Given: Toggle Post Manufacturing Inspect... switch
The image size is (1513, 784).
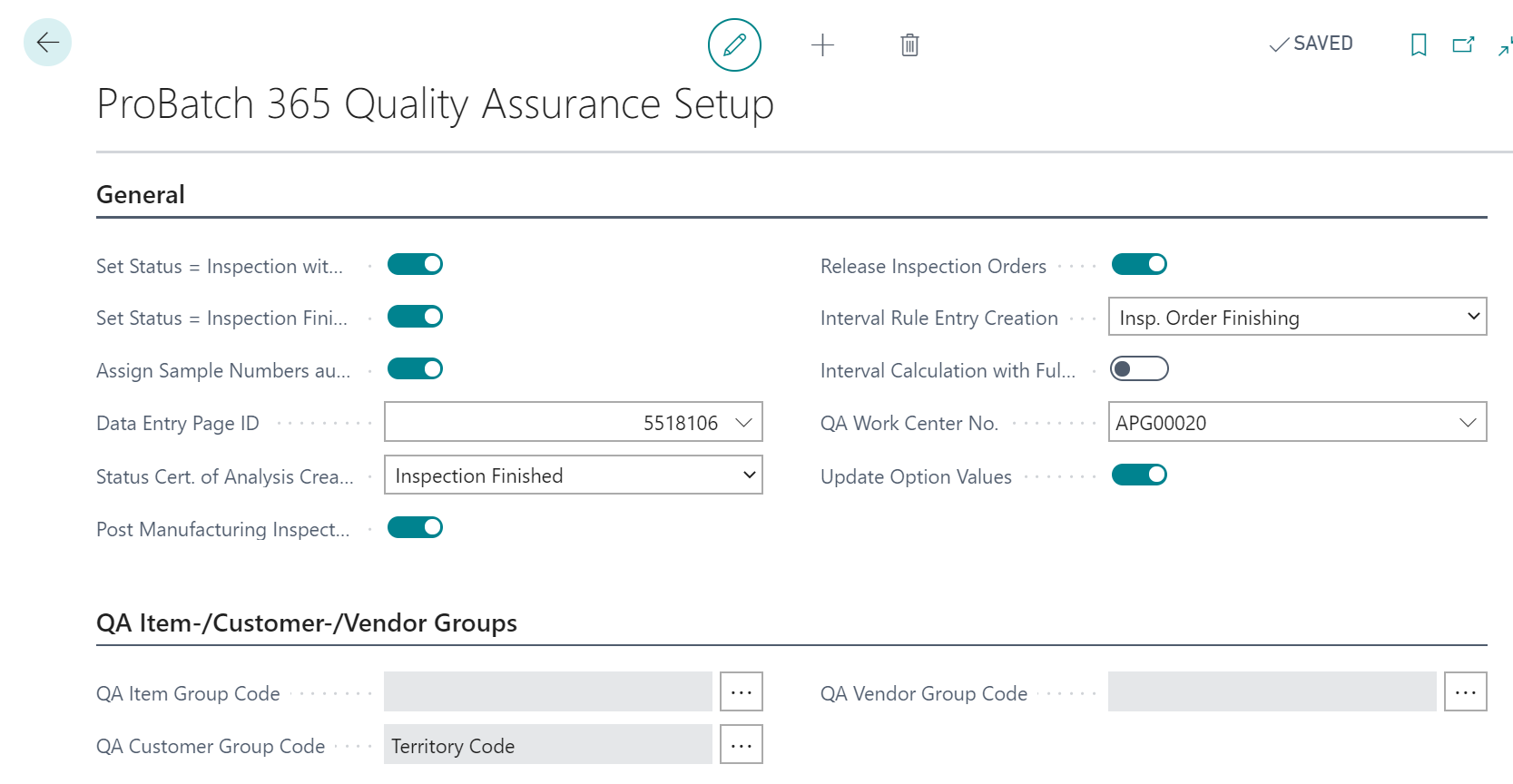Looking at the screenshot, I should tap(415, 528).
